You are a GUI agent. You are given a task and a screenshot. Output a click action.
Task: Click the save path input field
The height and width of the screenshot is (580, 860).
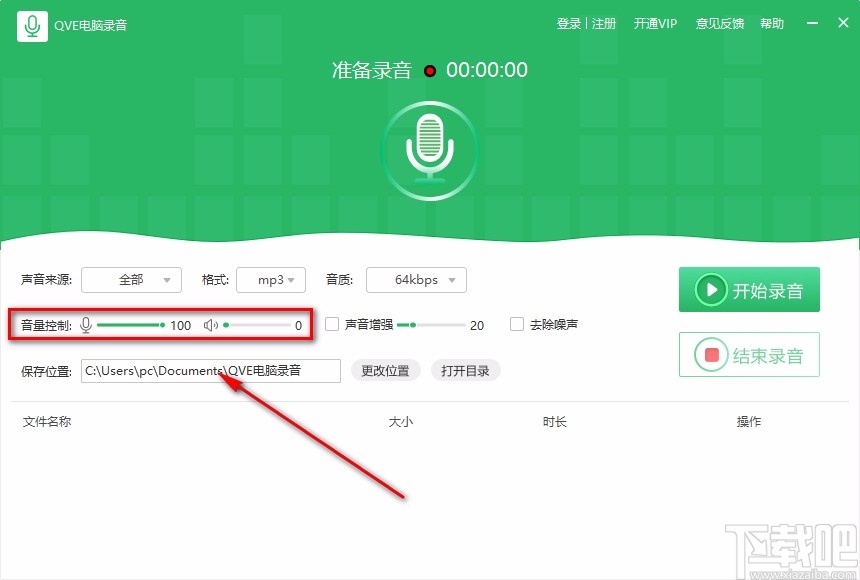210,370
